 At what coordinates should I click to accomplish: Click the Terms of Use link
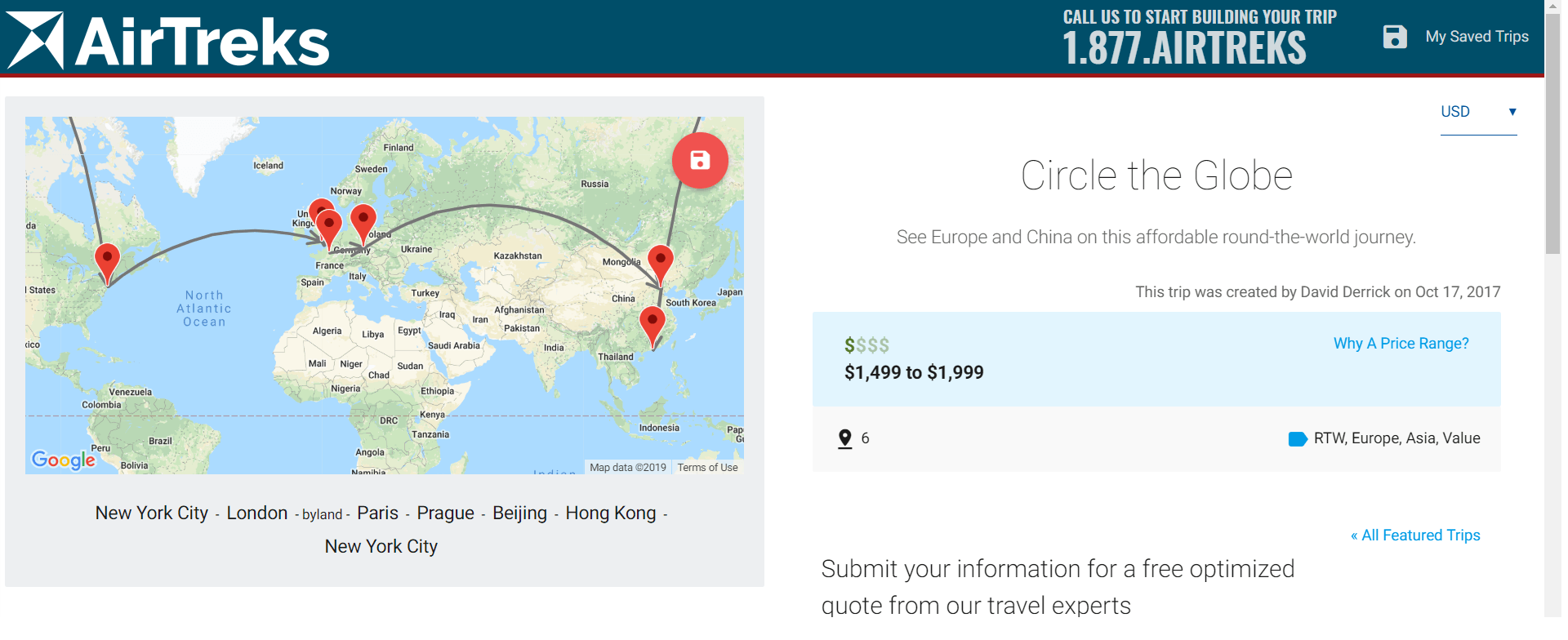coord(707,467)
